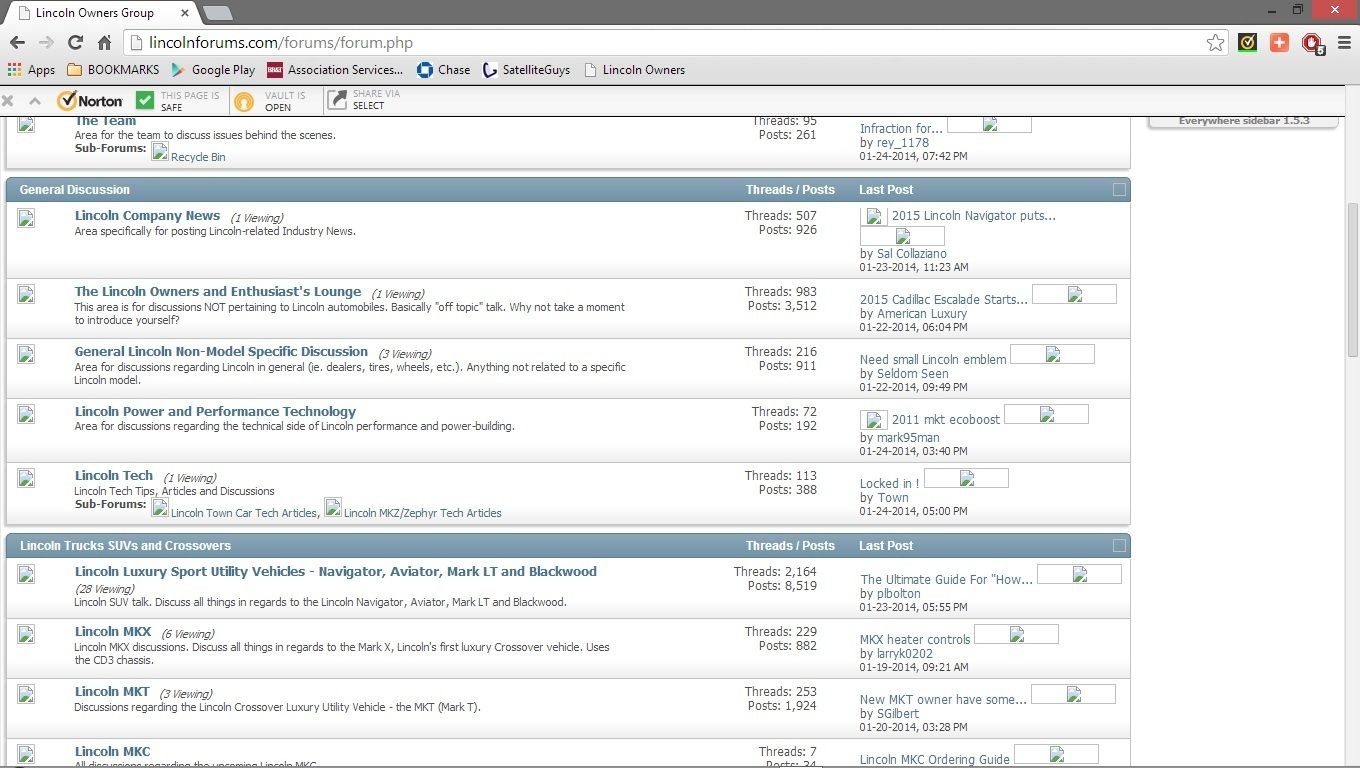Collapse the General Discussion category
1360x768 pixels.
[x=1119, y=189]
